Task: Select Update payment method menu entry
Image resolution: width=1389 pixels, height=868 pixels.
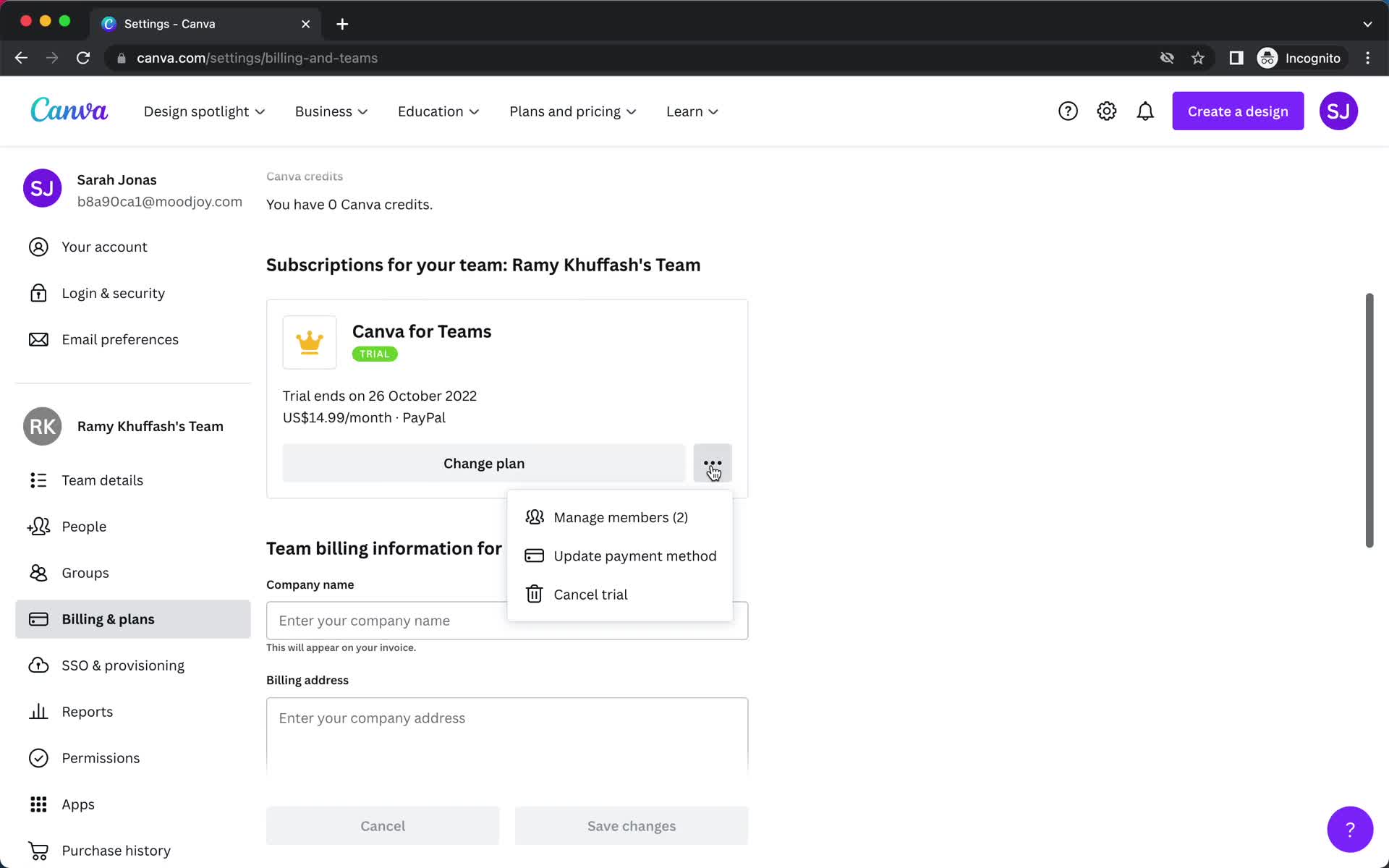Action: click(x=620, y=556)
